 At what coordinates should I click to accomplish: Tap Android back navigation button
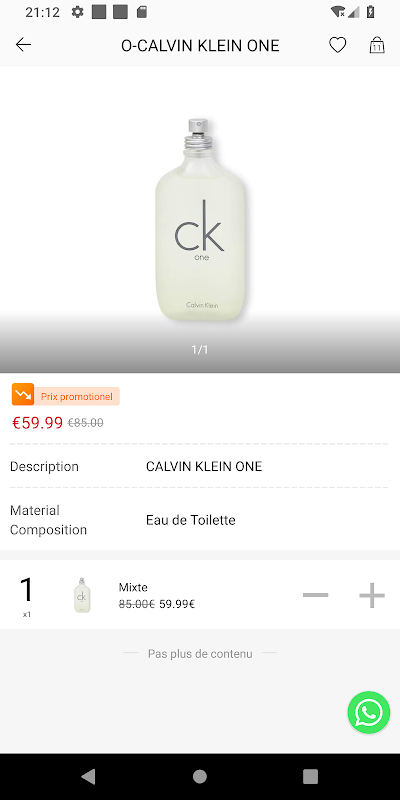(x=88, y=777)
